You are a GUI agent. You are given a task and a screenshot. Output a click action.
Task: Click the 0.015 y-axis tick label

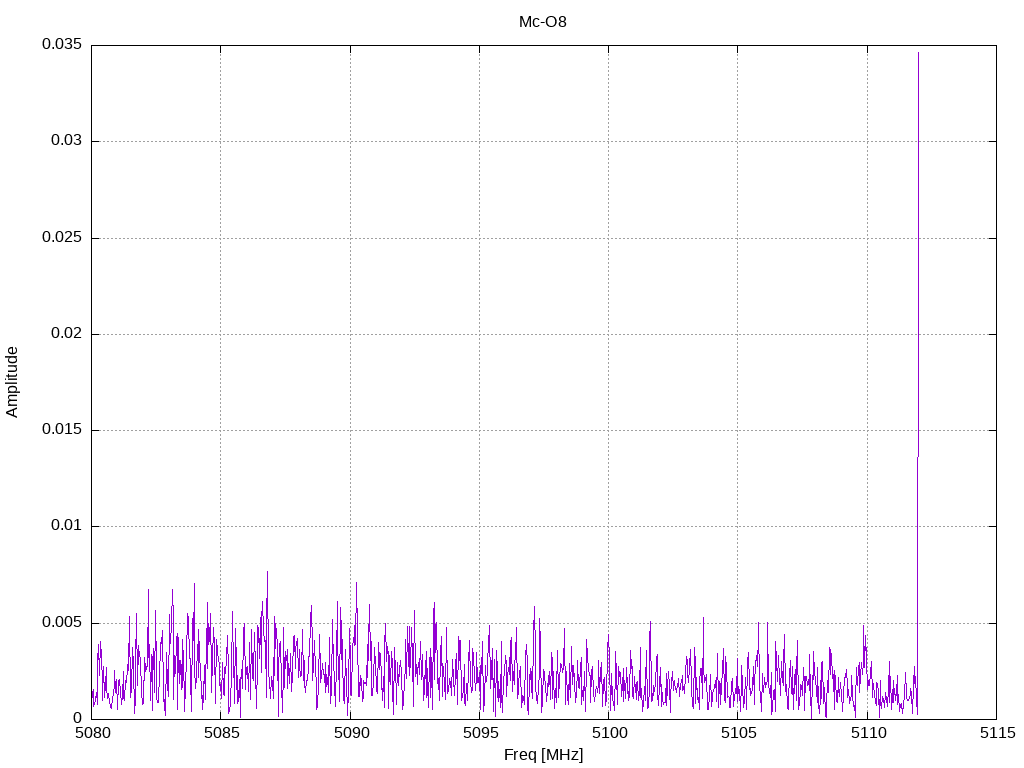point(61,430)
